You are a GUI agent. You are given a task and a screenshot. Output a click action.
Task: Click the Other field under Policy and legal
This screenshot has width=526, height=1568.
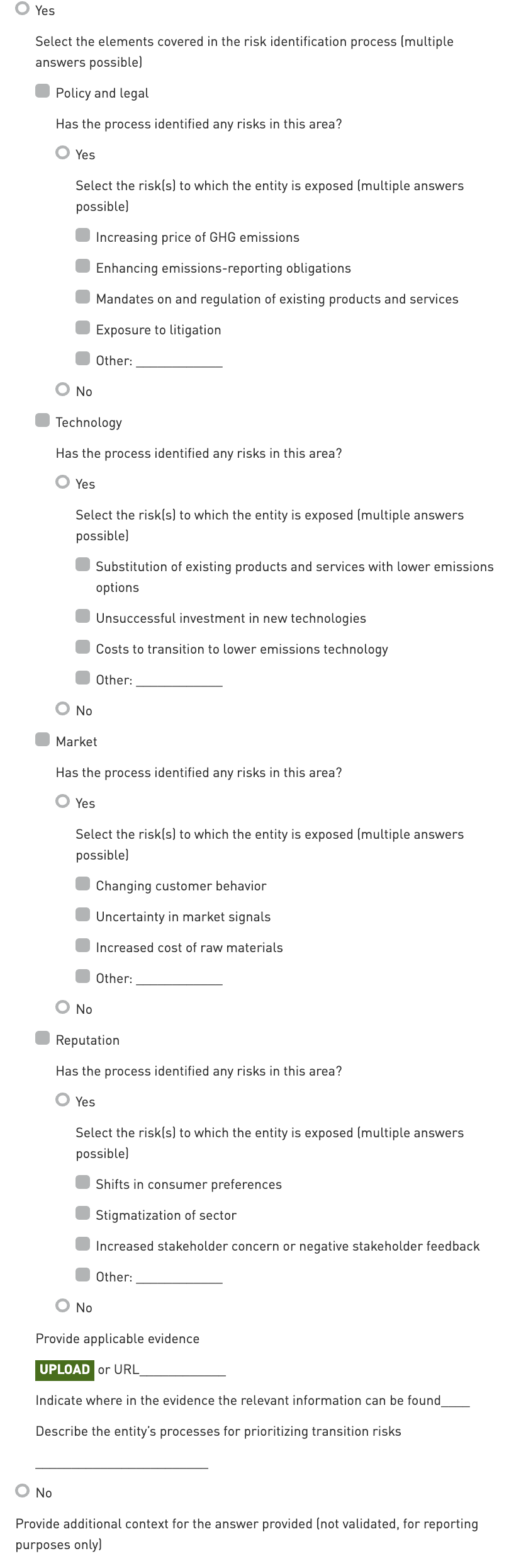(179, 361)
